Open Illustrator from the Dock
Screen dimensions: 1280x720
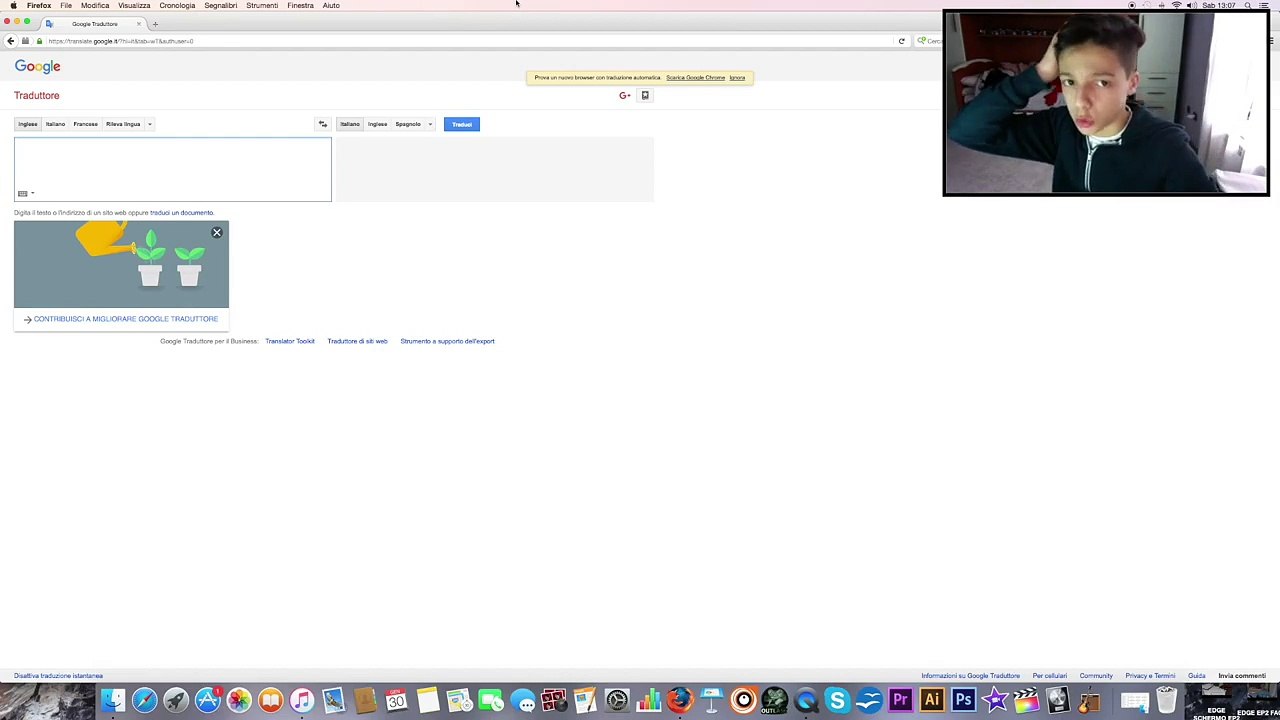(x=932, y=700)
